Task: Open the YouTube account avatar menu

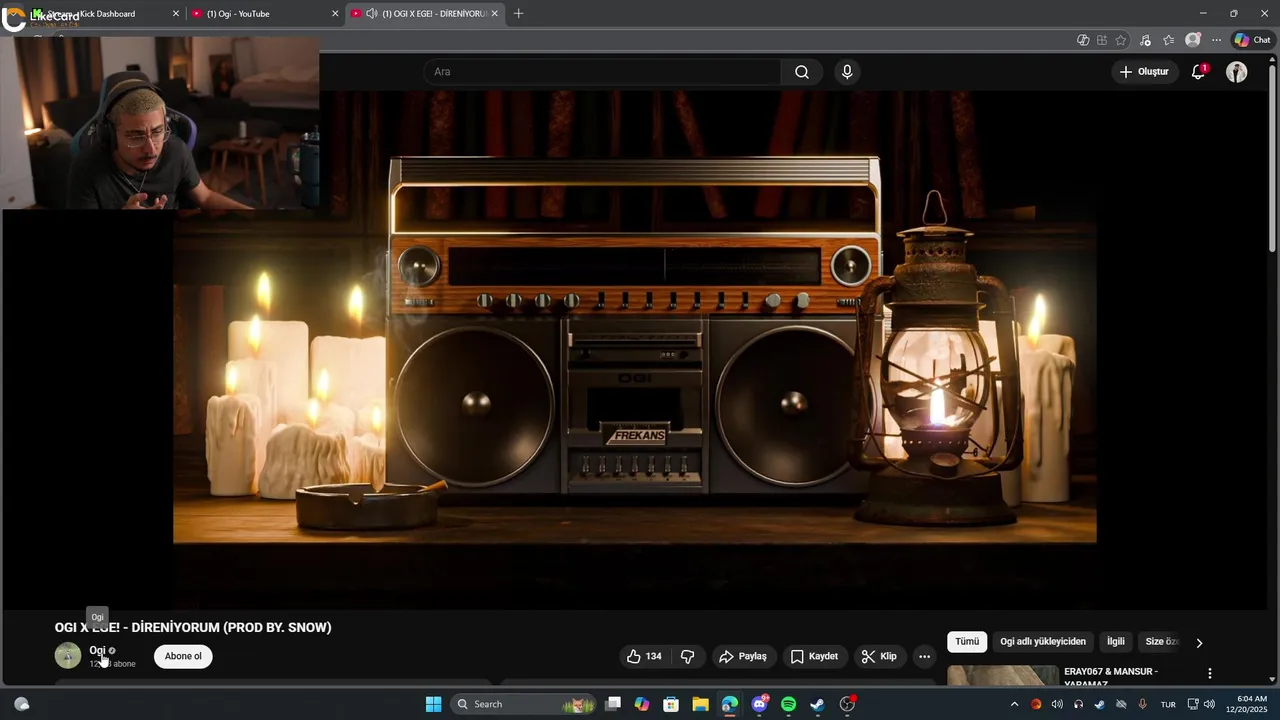Action: coord(1237,72)
